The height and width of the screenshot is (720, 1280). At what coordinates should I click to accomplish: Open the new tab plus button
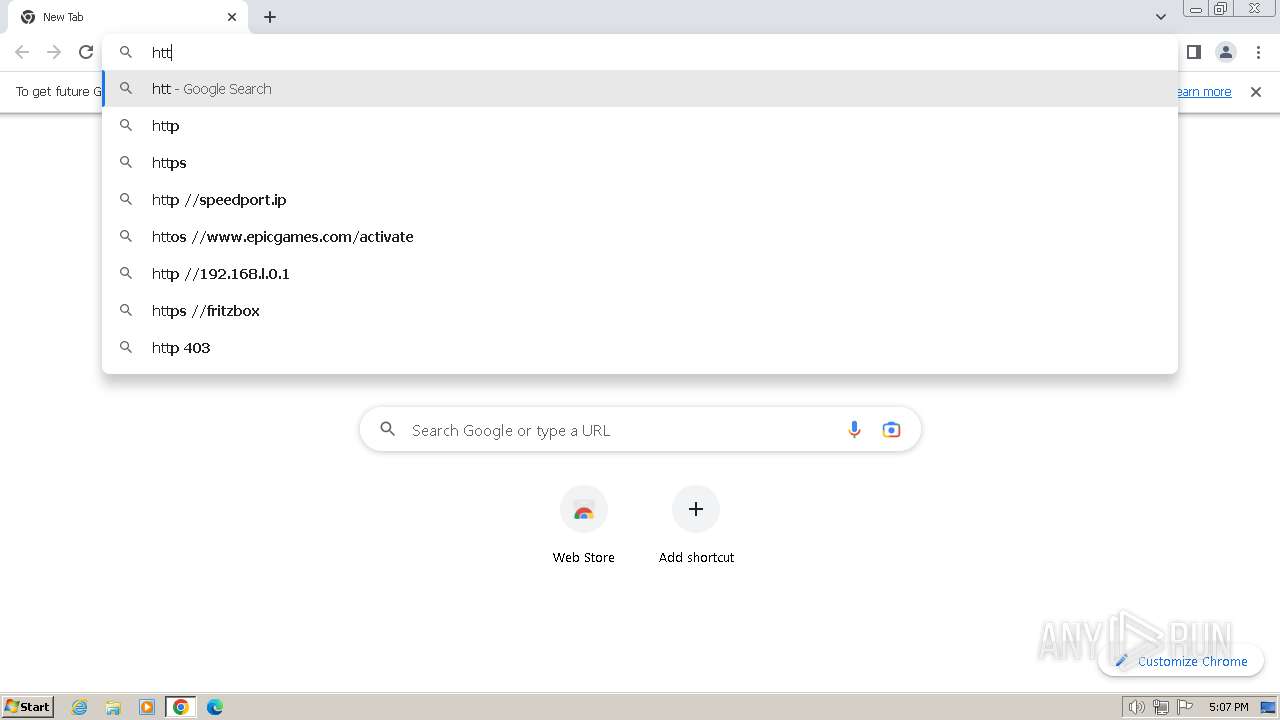point(270,17)
